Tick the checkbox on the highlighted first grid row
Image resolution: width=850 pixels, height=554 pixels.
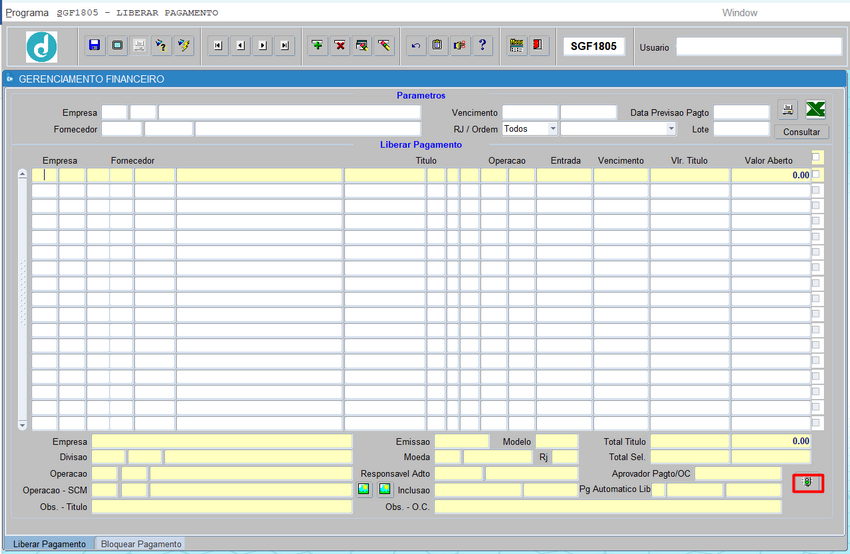[x=817, y=175]
